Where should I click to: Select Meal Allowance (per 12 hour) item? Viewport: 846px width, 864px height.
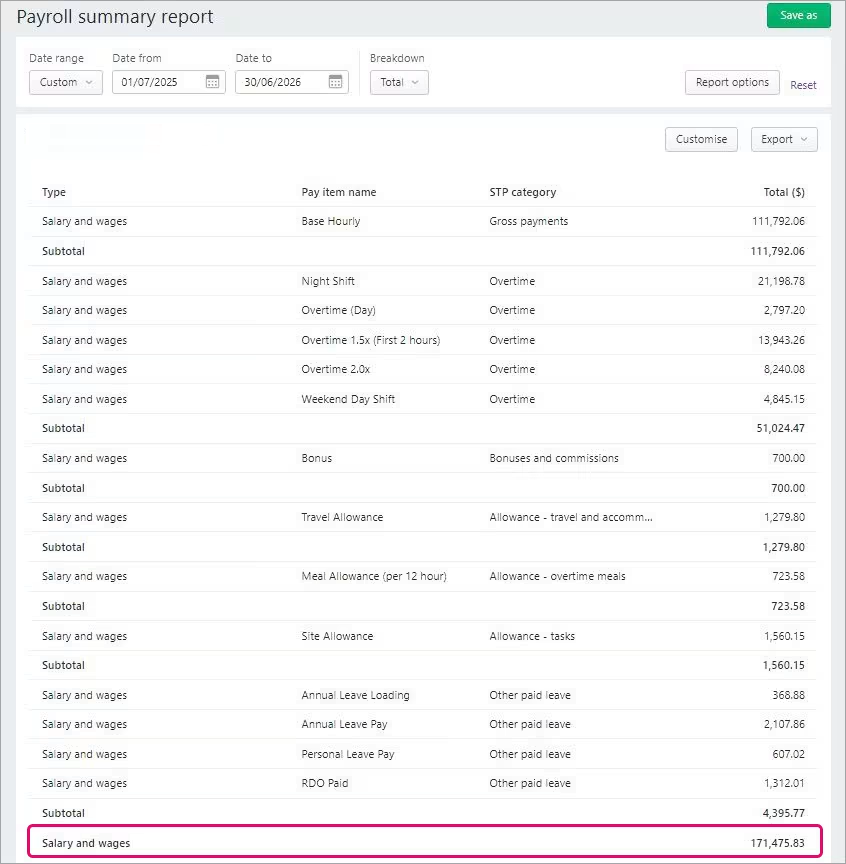pos(374,576)
